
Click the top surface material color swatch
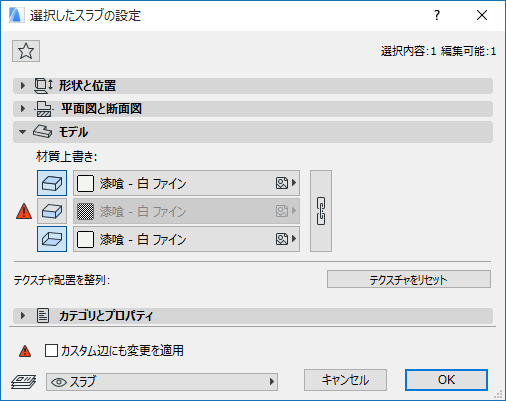coord(85,183)
